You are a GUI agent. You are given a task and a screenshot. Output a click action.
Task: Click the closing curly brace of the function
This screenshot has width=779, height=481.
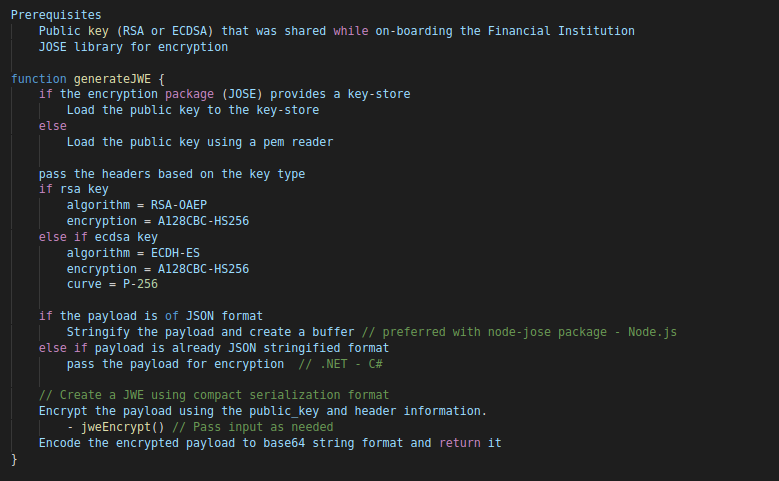(15, 459)
